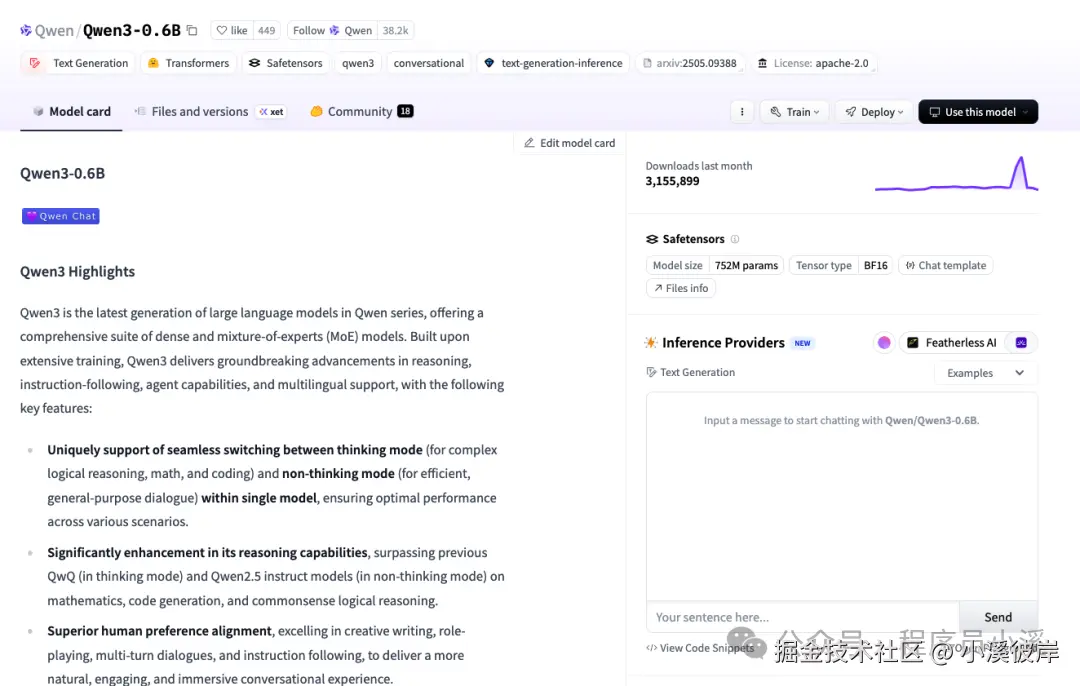
Task: Click the Qwen3 Highlights heading
Action: pos(77,271)
